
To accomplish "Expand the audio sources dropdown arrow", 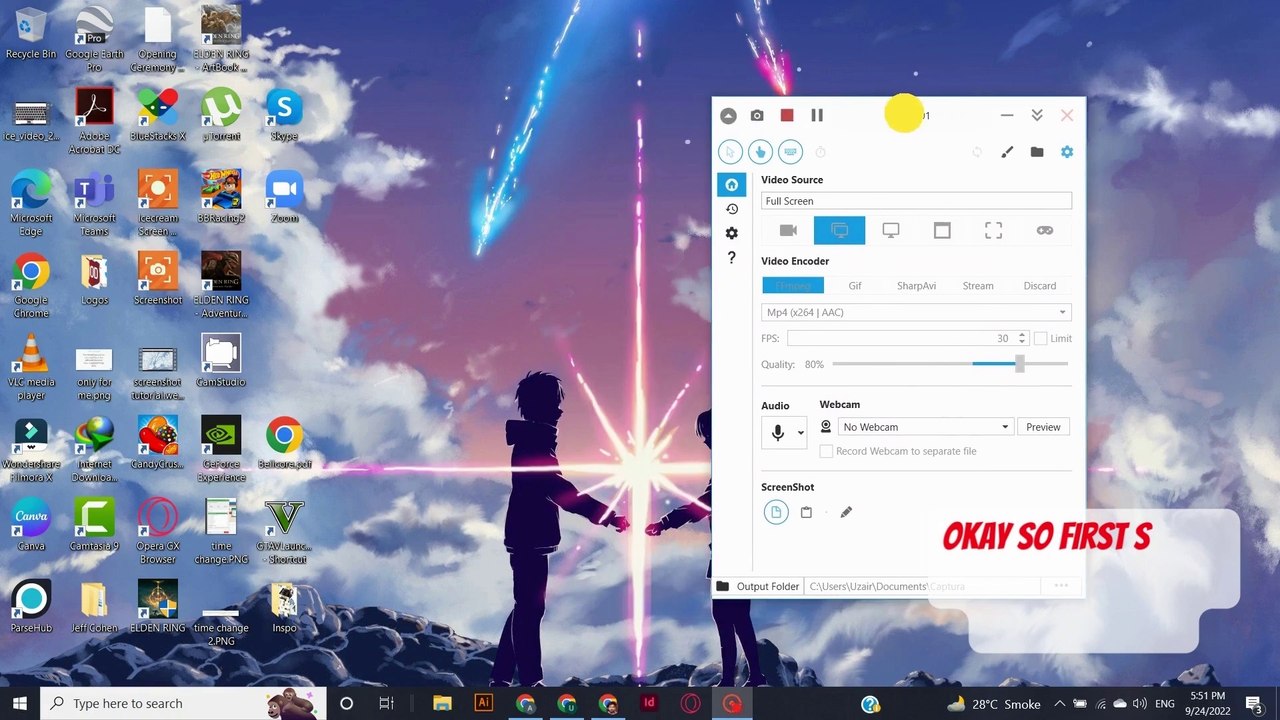I will click(x=800, y=434).
